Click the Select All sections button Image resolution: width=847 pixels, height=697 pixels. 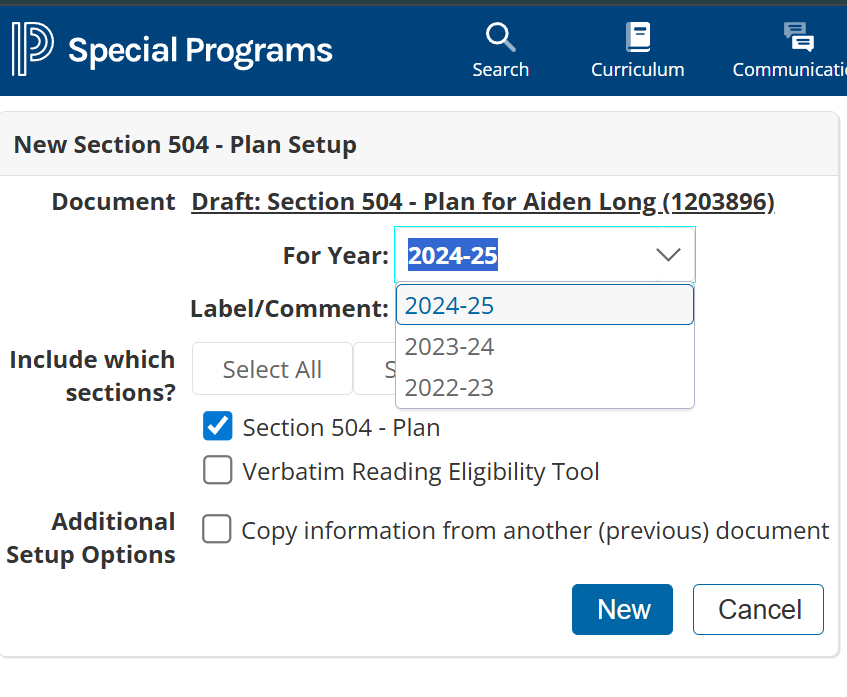272,369
